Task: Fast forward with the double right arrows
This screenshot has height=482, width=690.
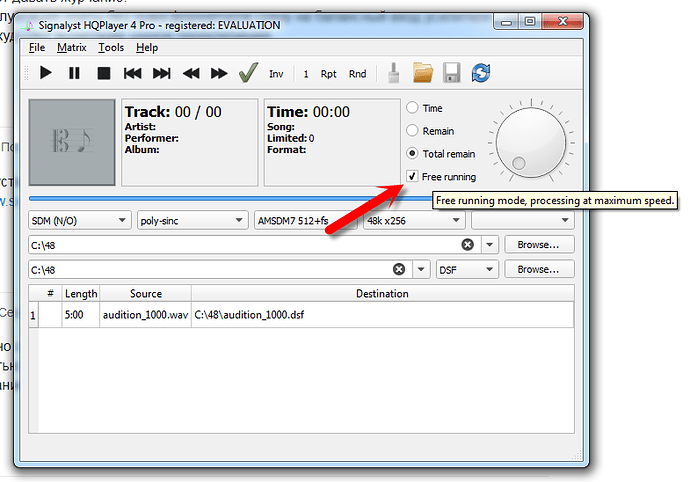Action: (219, 73)
